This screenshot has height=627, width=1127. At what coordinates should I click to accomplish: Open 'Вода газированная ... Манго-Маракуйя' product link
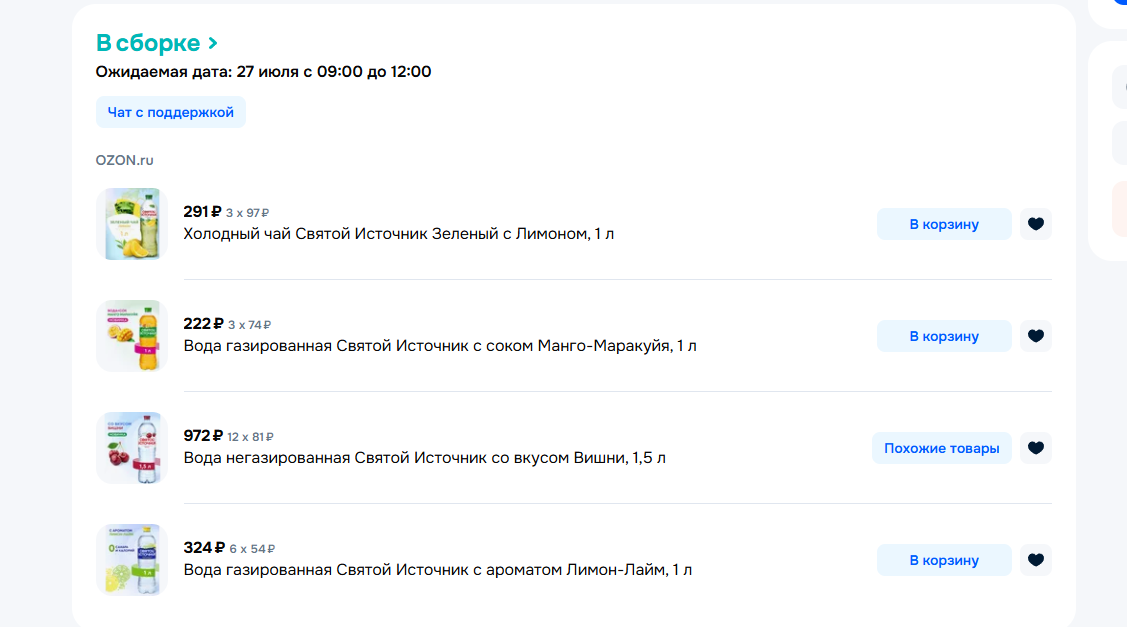tap(440, 346)
